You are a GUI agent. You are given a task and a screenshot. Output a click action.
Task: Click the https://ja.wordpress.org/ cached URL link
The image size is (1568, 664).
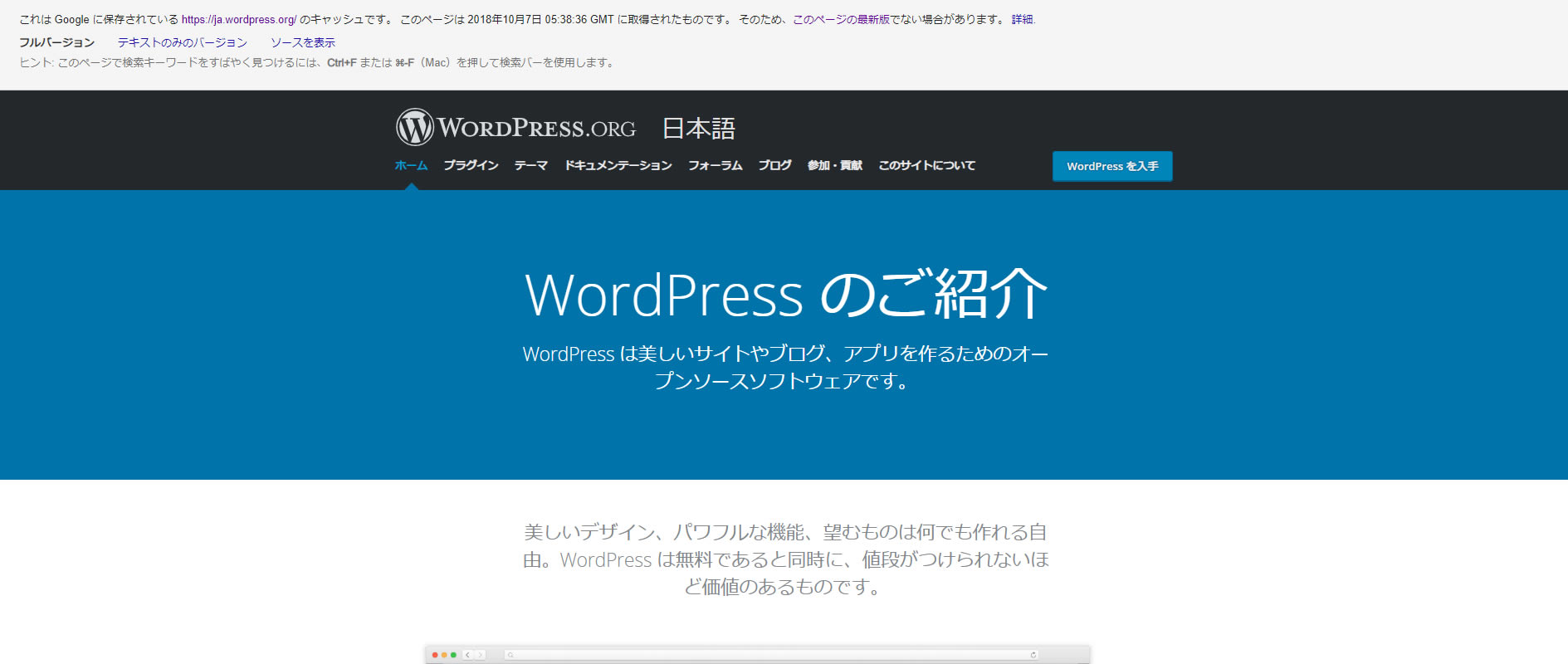tap(239, 19)
